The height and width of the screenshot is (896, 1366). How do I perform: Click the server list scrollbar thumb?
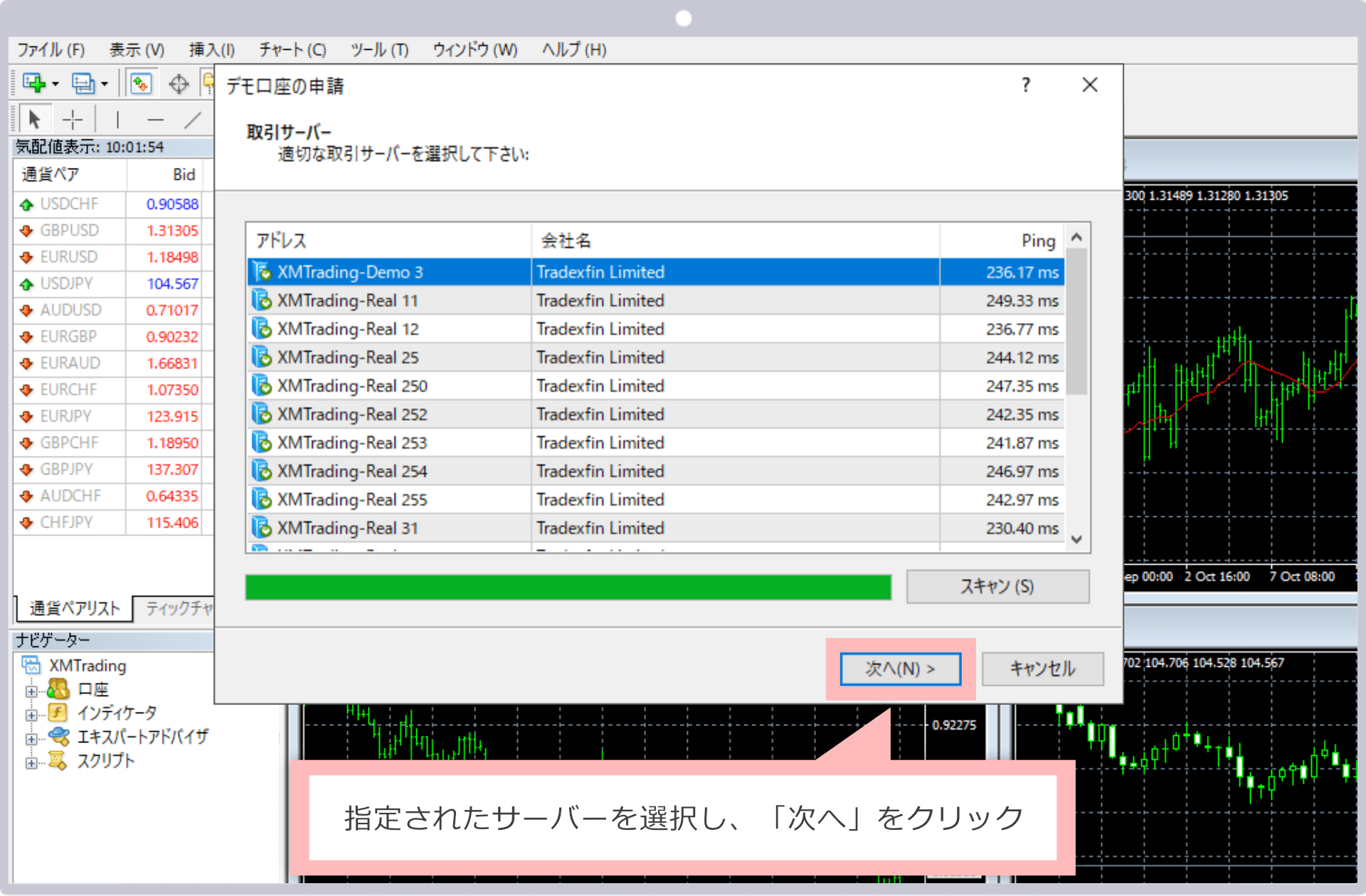(1076, 321)
